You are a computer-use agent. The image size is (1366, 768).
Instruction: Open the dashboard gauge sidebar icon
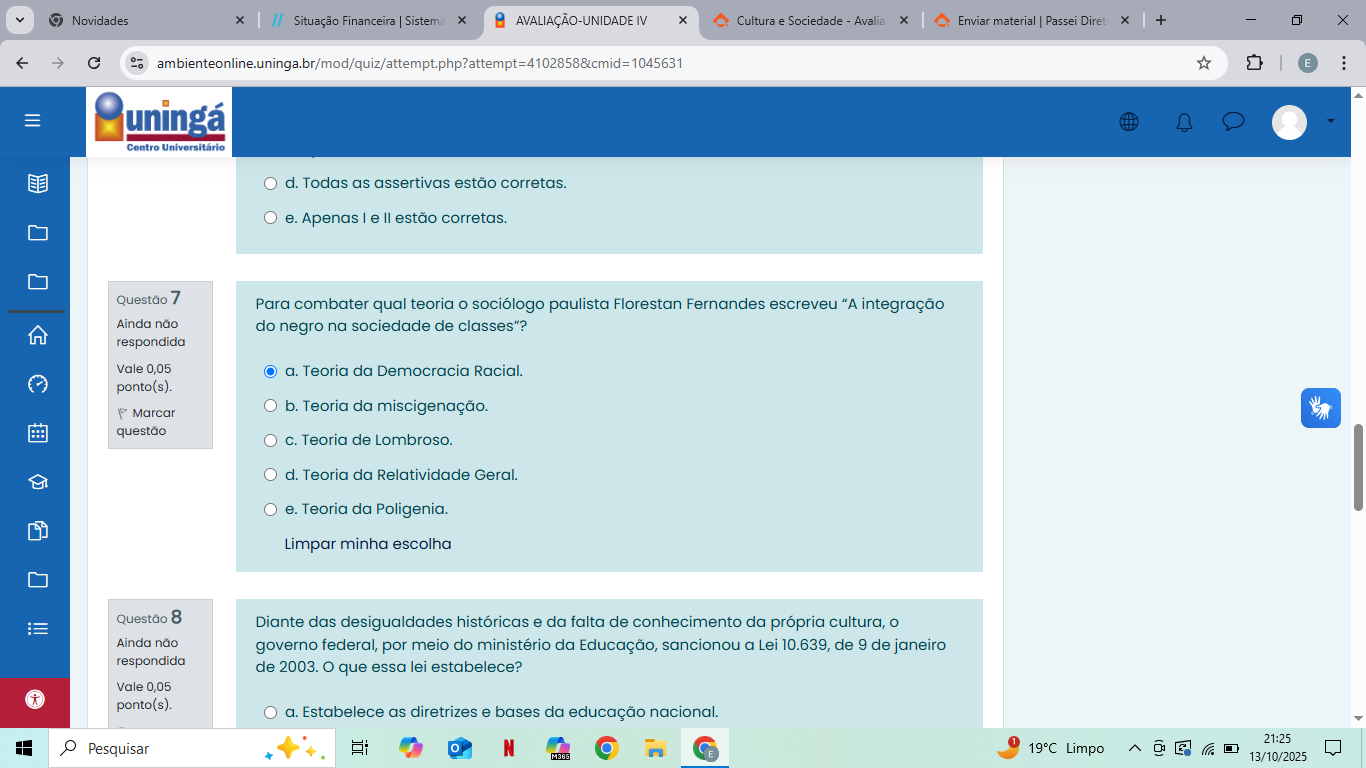[38, 384]
